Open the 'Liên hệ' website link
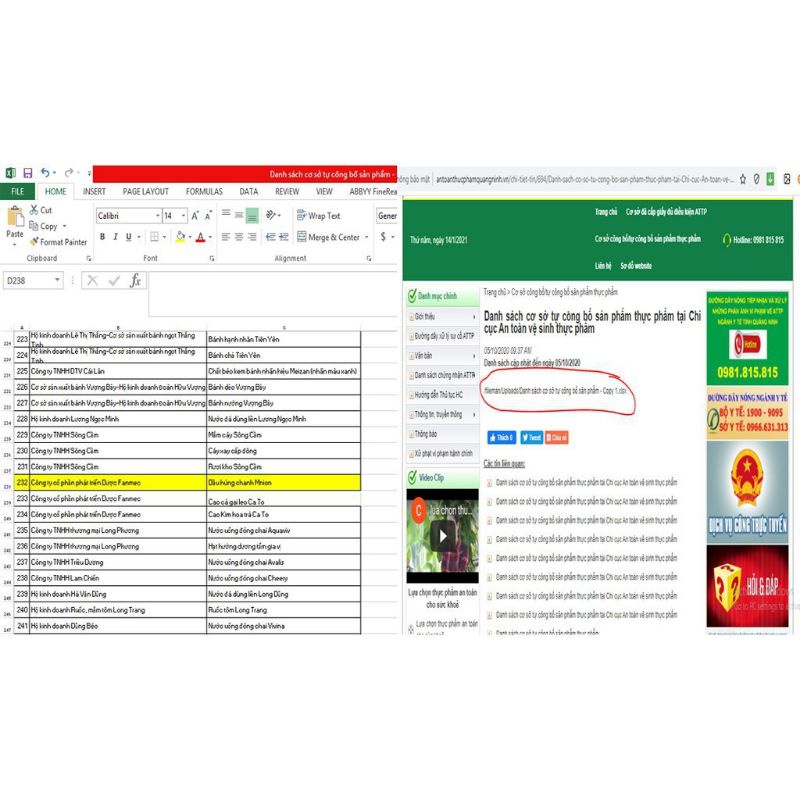 pyautogui.click(x=603, y=266)
